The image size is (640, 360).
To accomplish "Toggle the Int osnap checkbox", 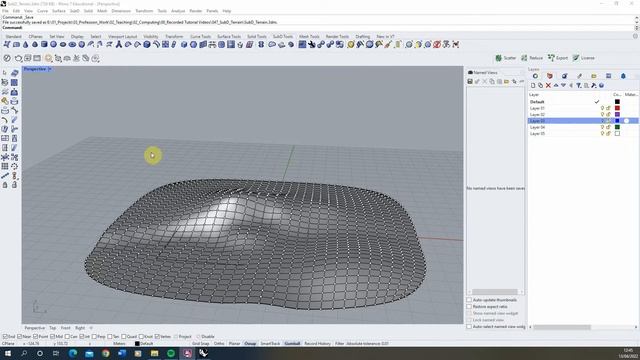I will [x=82, y=337].
